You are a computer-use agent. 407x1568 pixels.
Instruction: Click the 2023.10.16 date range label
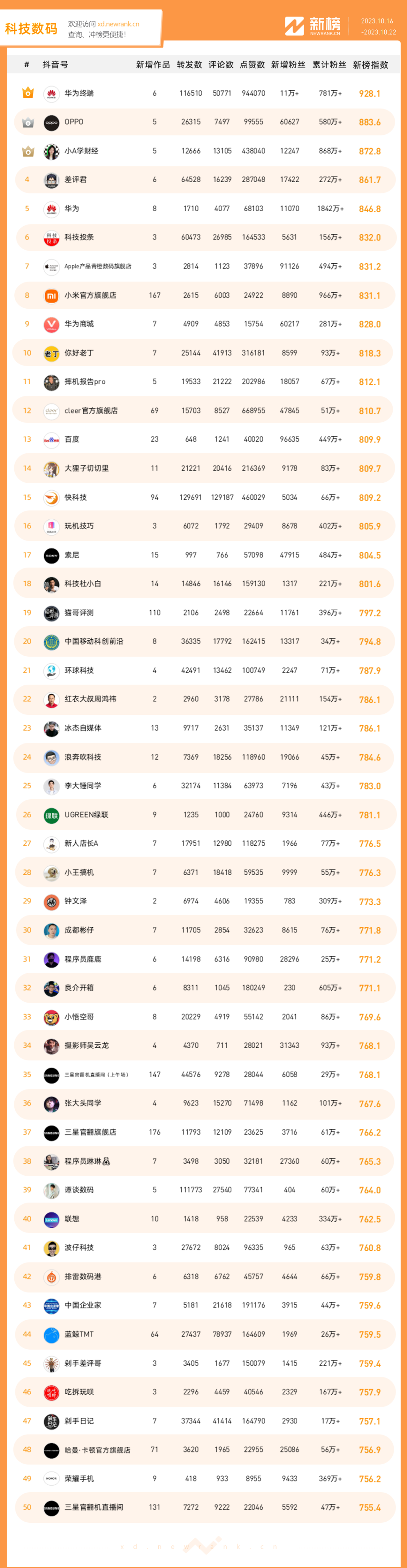click(377, 21)
